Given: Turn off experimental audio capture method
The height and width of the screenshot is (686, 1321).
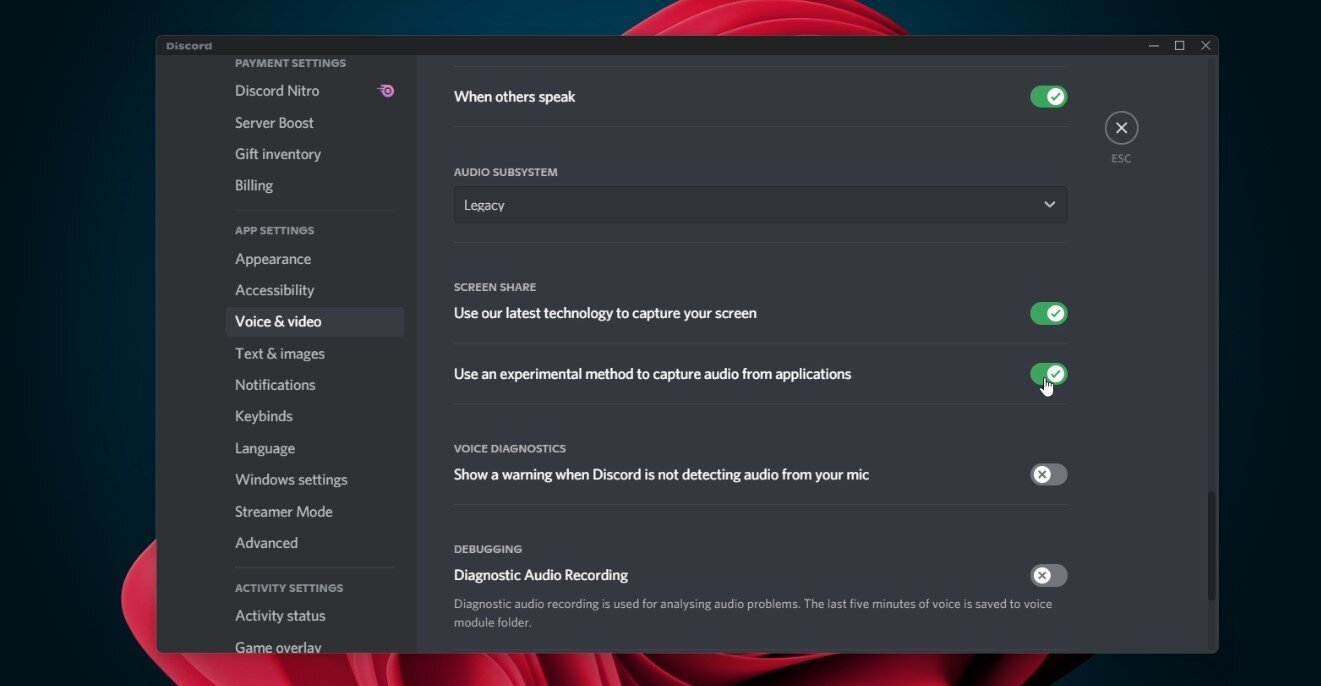Looking at the screenshot, I should click(1048, 374).
